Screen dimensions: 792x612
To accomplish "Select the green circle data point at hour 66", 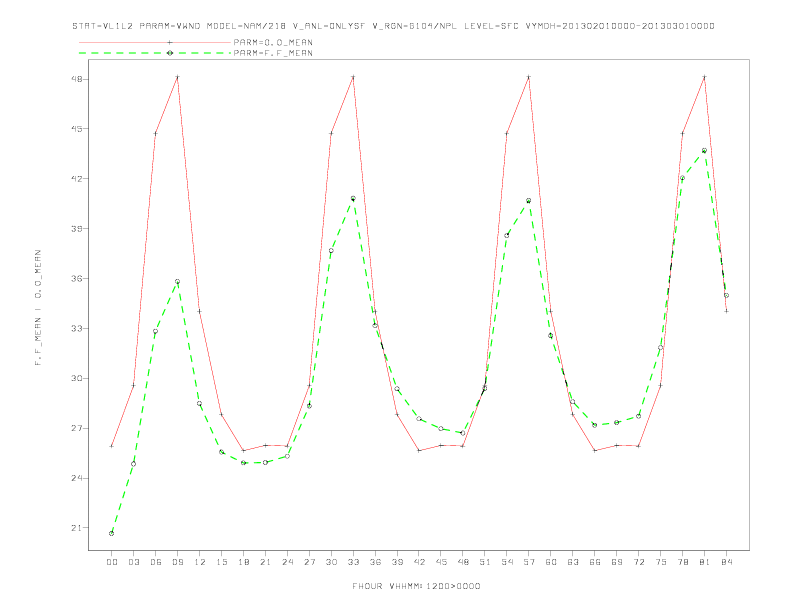I will point(595,425).
